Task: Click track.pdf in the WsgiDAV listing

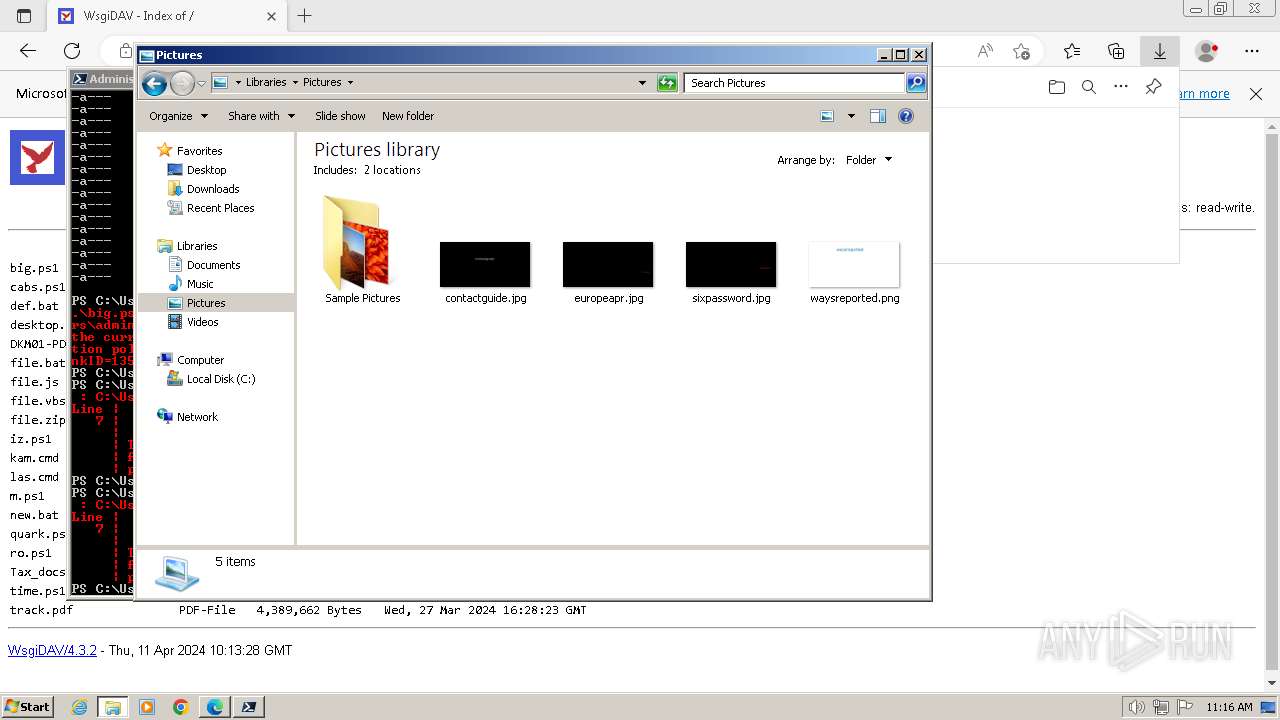Action: tap(41, 610)
